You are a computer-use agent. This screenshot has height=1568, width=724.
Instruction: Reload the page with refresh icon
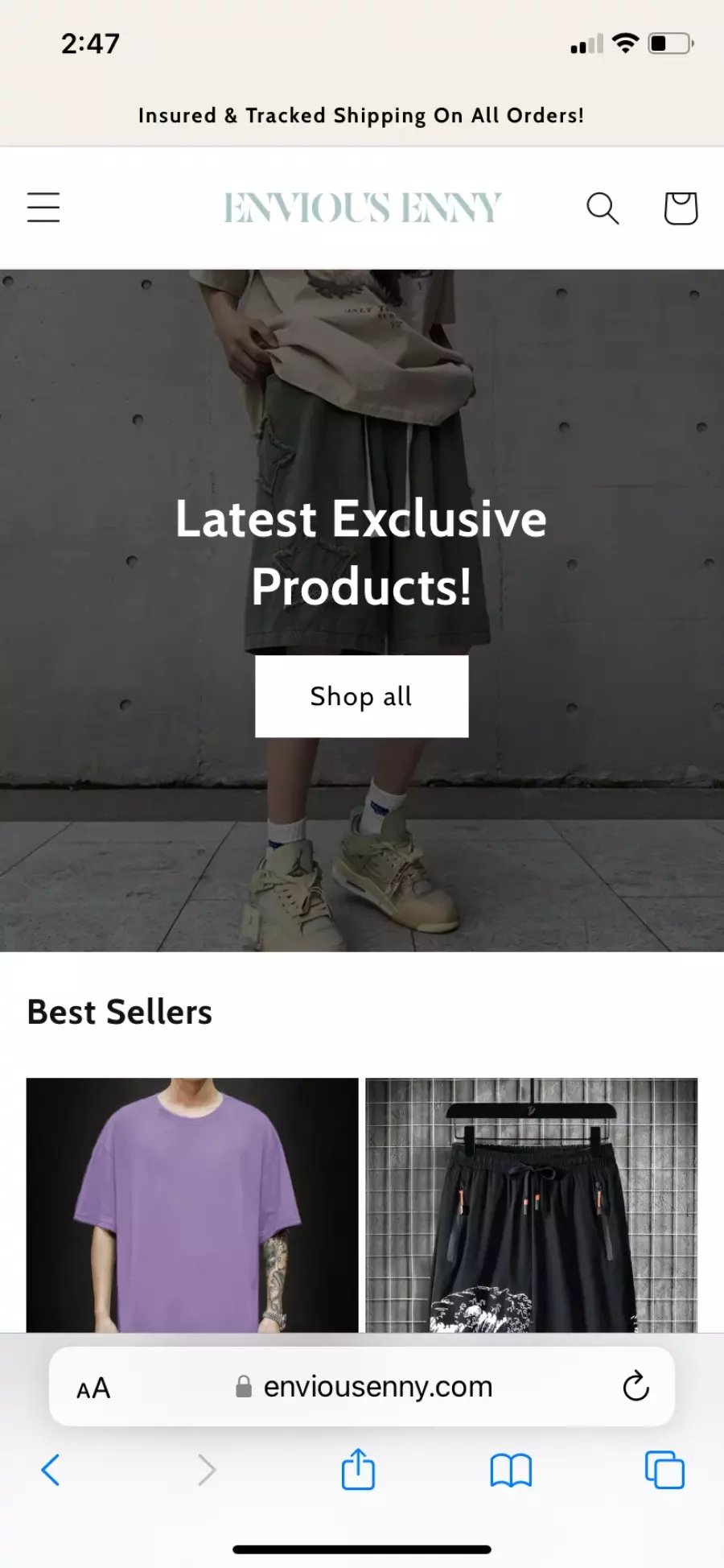(x=636, y=1386)
